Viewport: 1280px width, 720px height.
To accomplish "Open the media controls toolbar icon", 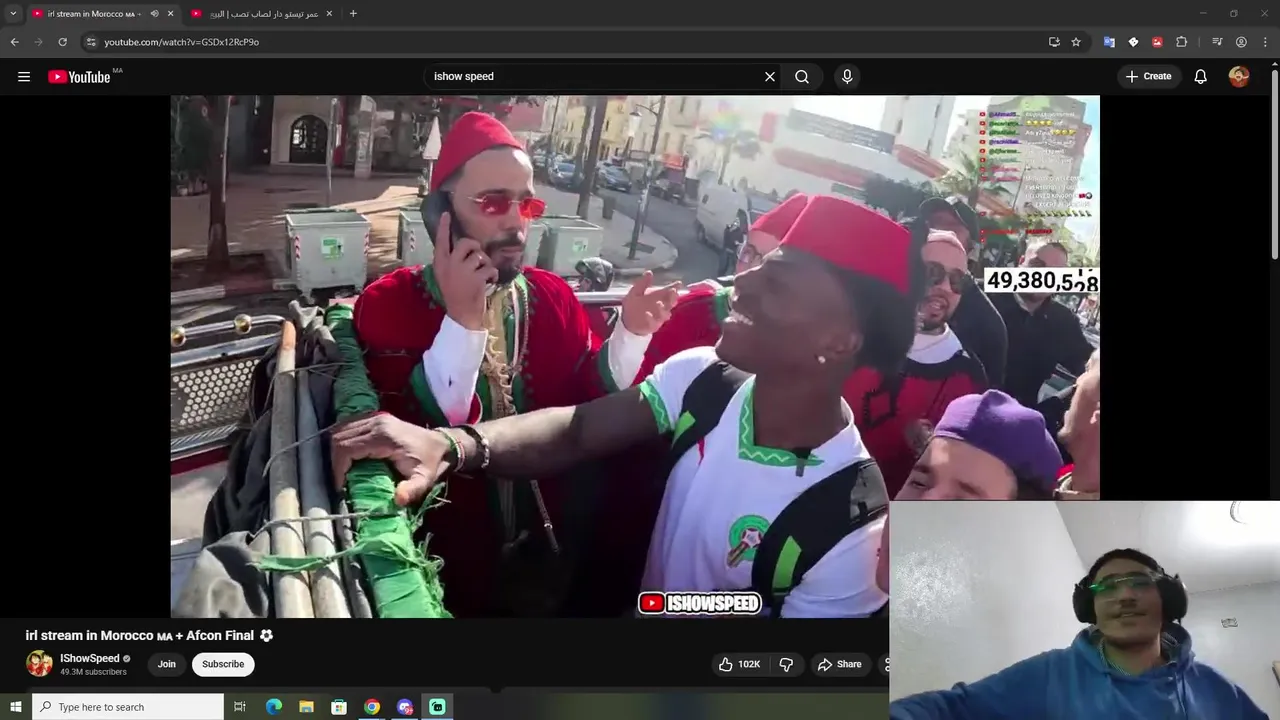I will pyautogui.click(x=1217, y=42).
